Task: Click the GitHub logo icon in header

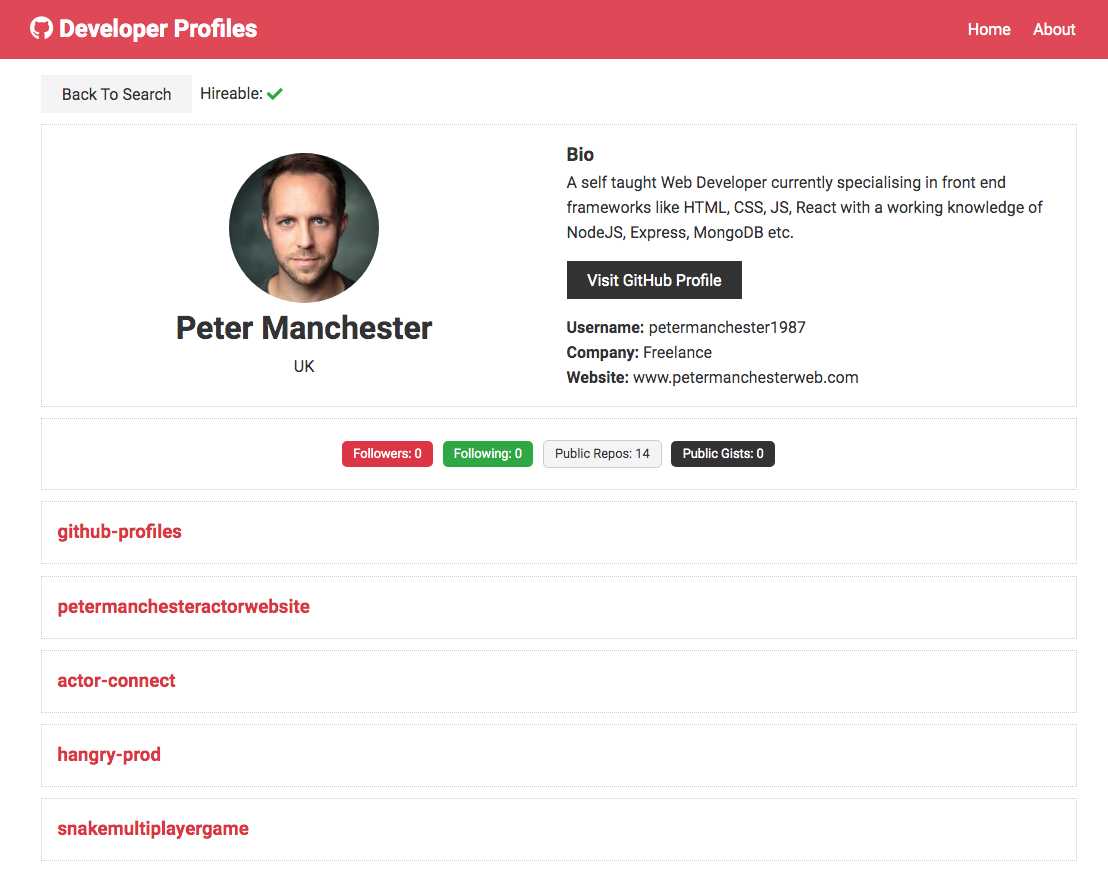Action: coord(41,28)
